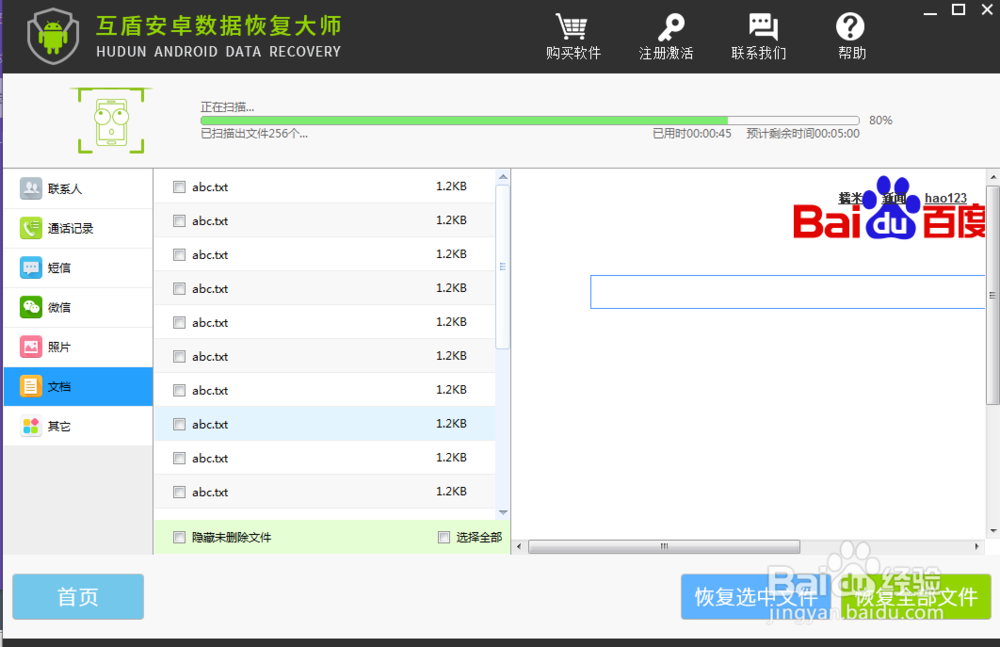1000x647 pixels.
Task: Select the 通话记录 call log icon
Action: coord(30,228)
